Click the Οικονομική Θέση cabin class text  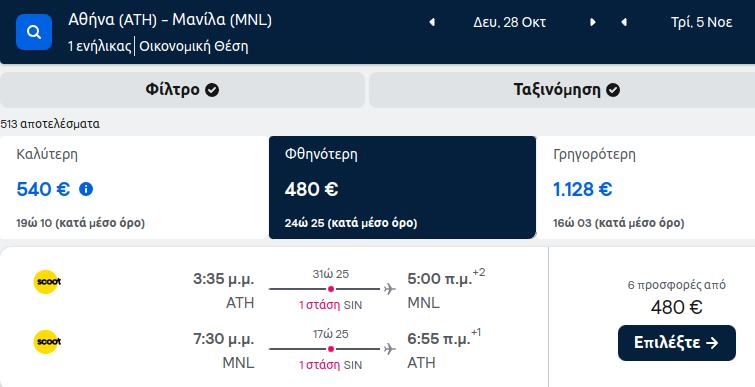coord(194,46)
